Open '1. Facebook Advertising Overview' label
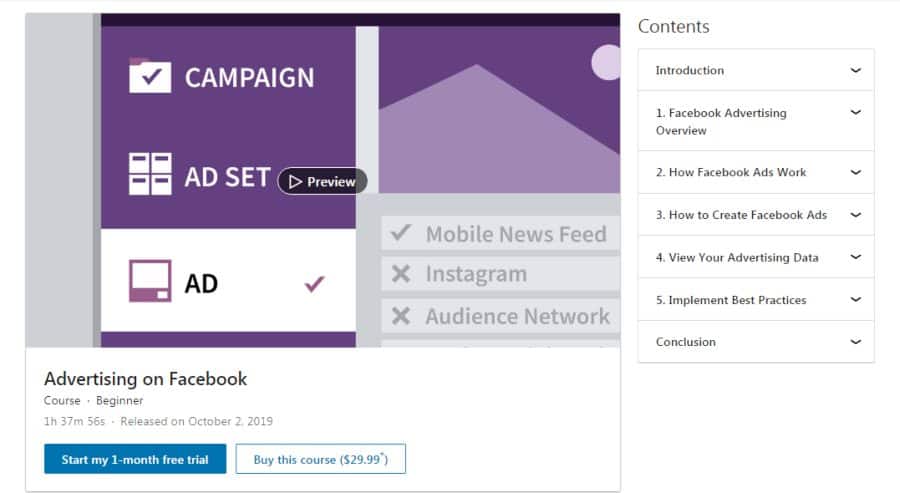Viewport: 900px width, 493px height. click(x=721, y=121)
